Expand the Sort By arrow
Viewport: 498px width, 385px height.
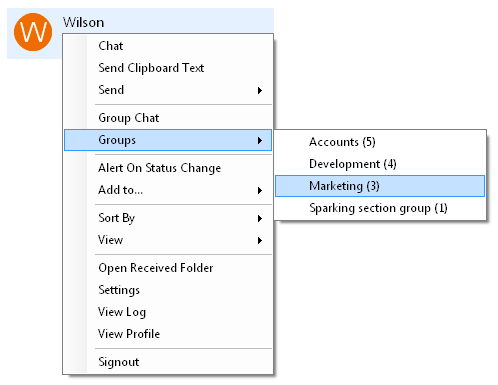pyautogui.click(x=260, y=218)
